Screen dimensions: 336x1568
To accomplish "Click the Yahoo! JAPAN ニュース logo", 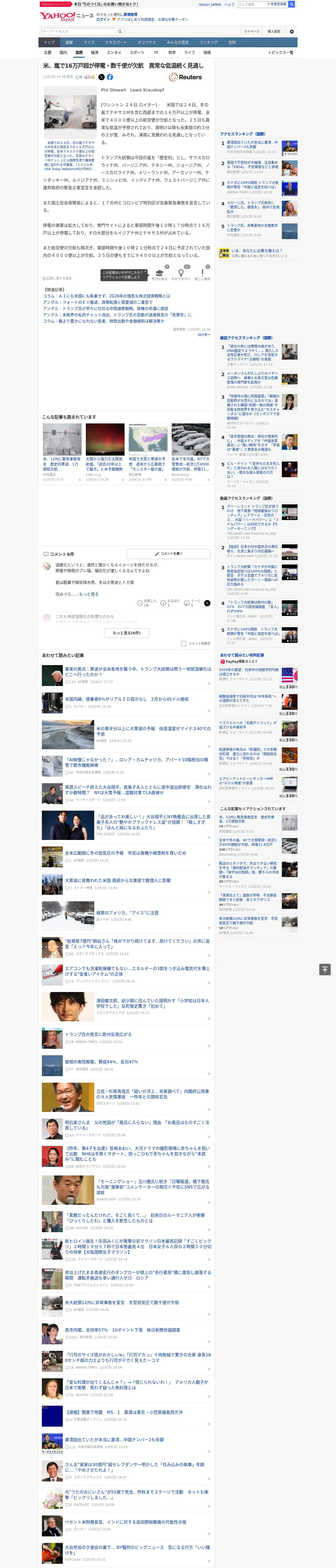I will click(x=66, y=16).
